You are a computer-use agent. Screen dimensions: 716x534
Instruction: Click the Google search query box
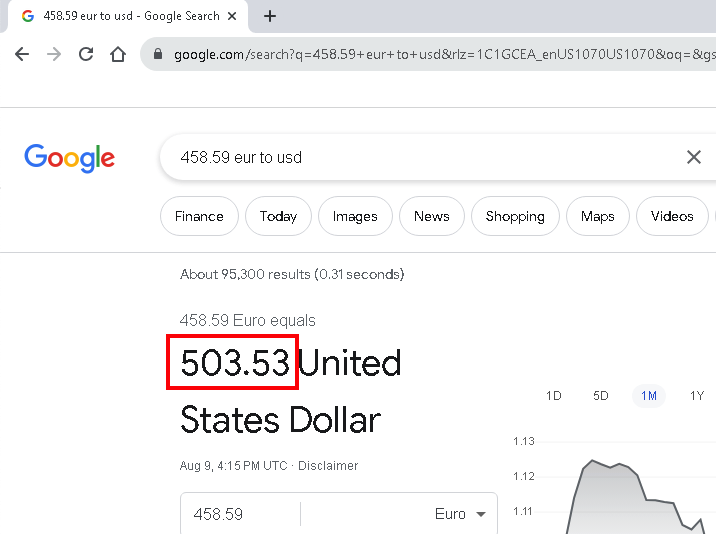point(420,157)
